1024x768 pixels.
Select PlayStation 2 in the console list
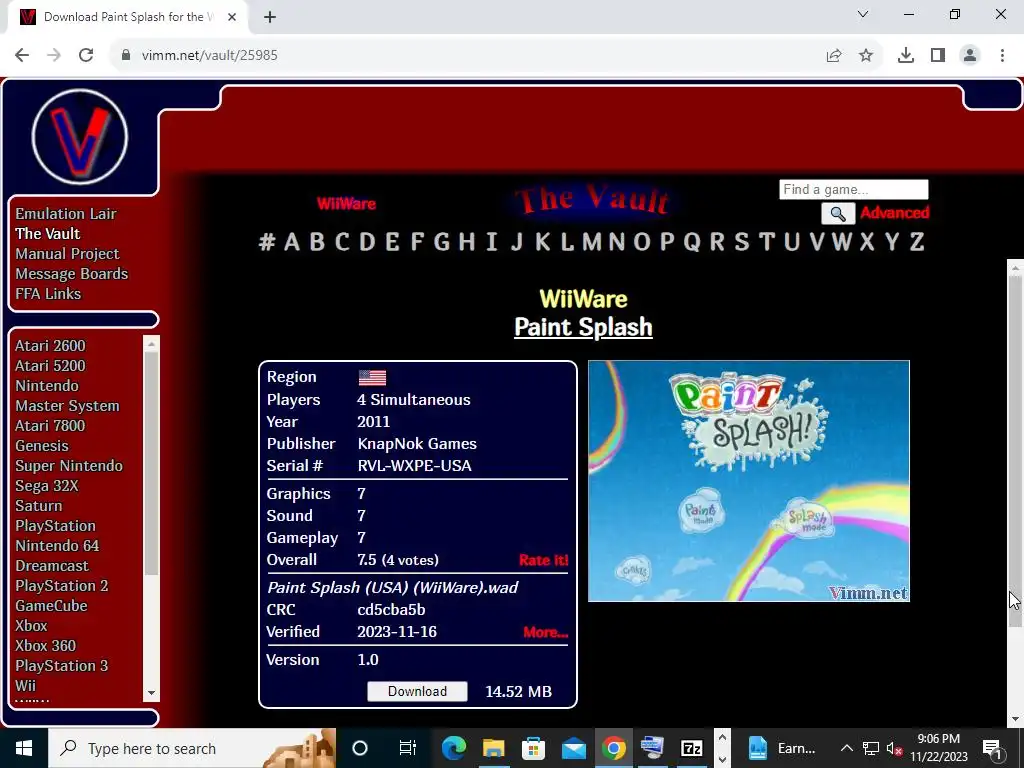pyautogui.click(x=62, y=586)
